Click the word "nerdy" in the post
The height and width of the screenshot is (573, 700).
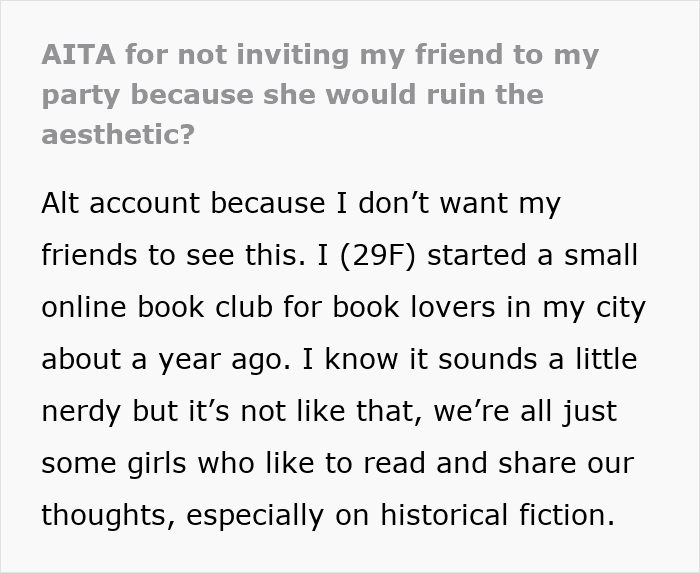pyautogui.click(x=81, y=410)
